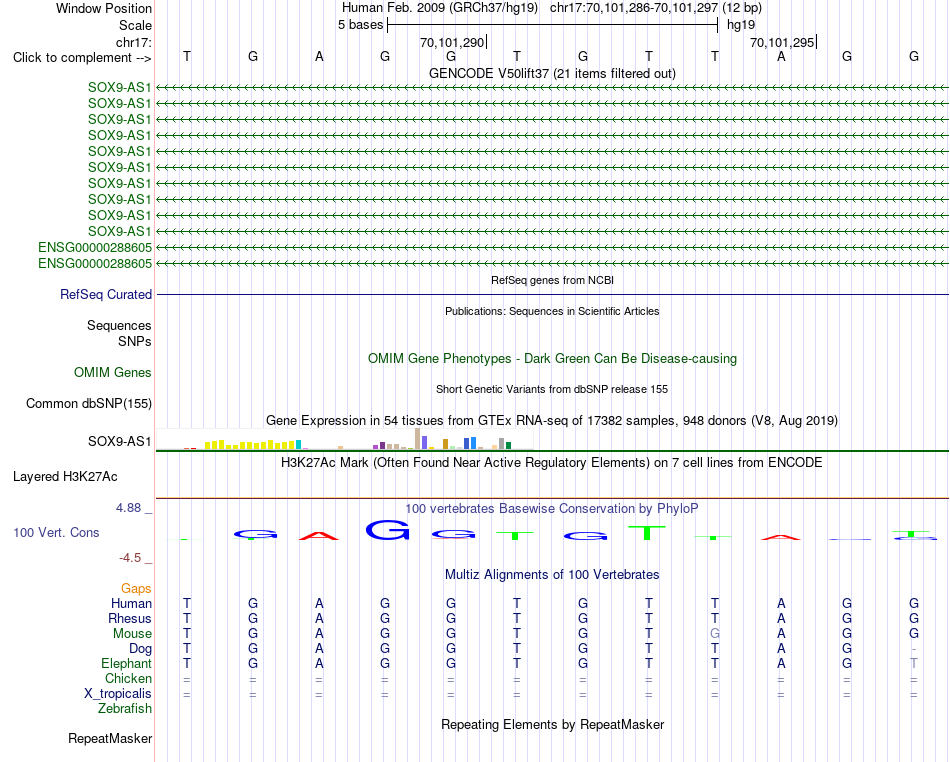Image resolution: width=950 pixels, height=762 pixels.
Task: Click the SOX9-AS1 label beside GTEx expression bars
Action: pos(119,441)
